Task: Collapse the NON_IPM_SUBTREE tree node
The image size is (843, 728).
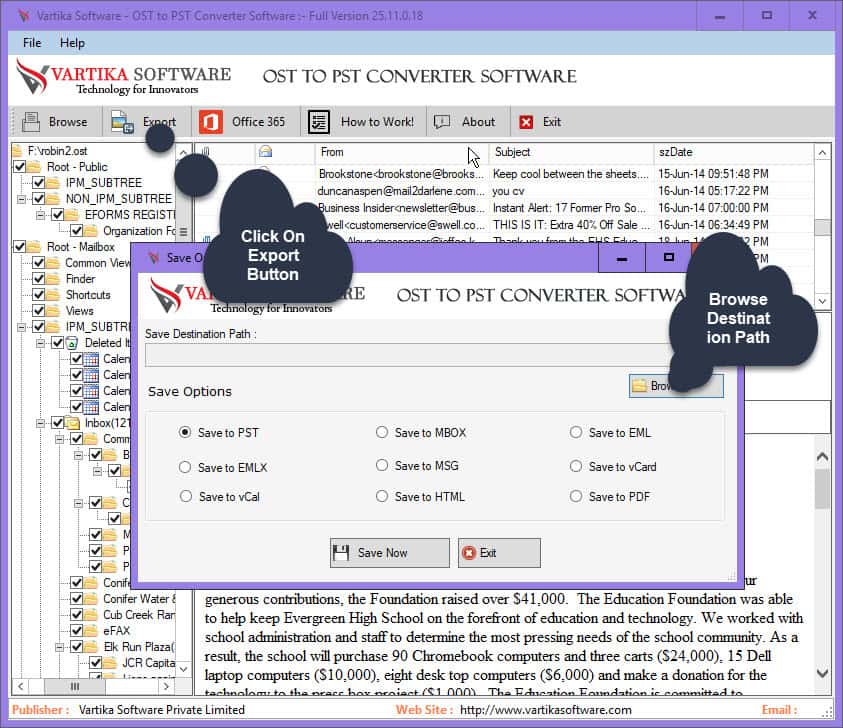Action: pyautogui.click(x=22, y=199)
